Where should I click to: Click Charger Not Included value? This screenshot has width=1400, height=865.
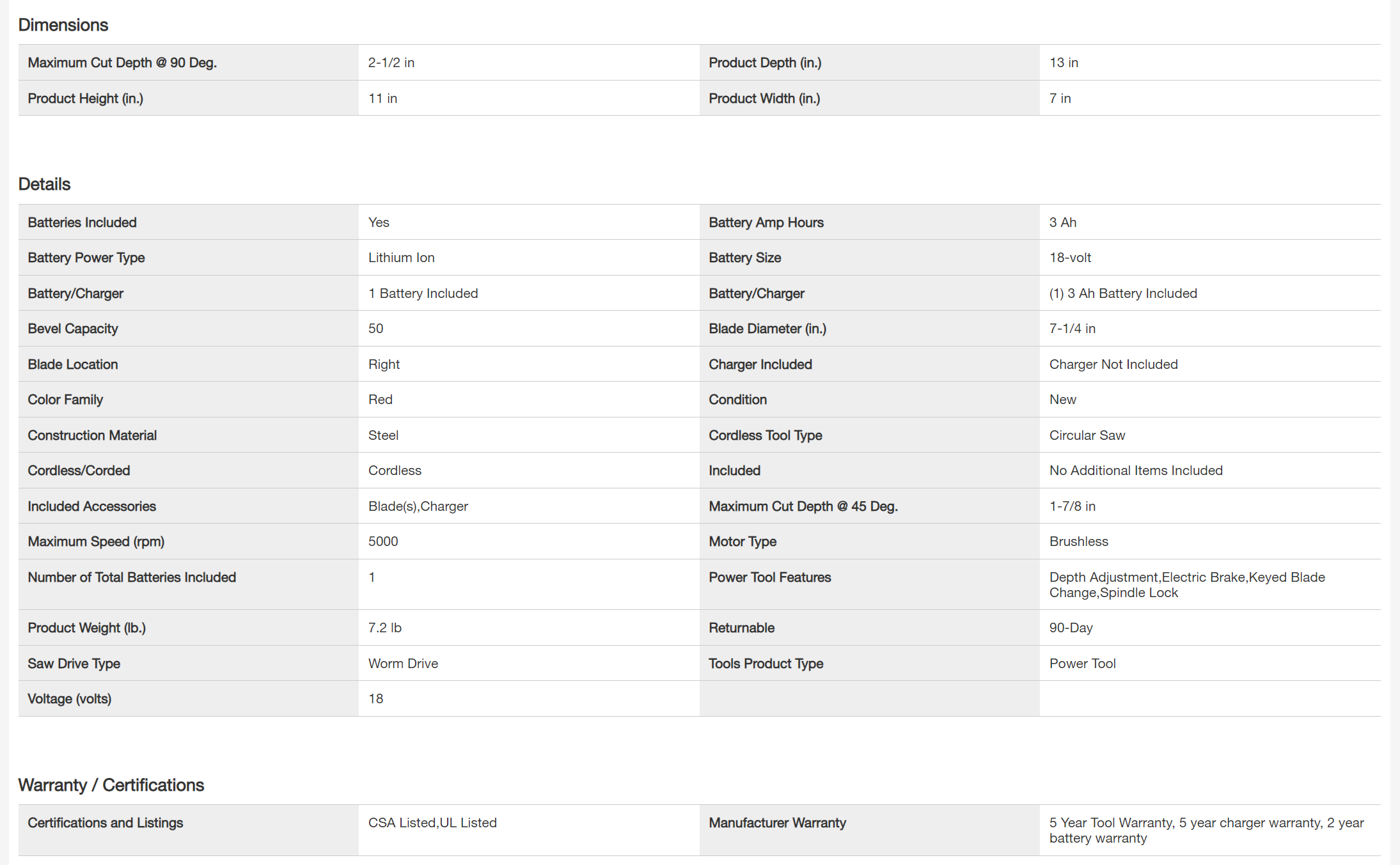(x=1113, y=364)
